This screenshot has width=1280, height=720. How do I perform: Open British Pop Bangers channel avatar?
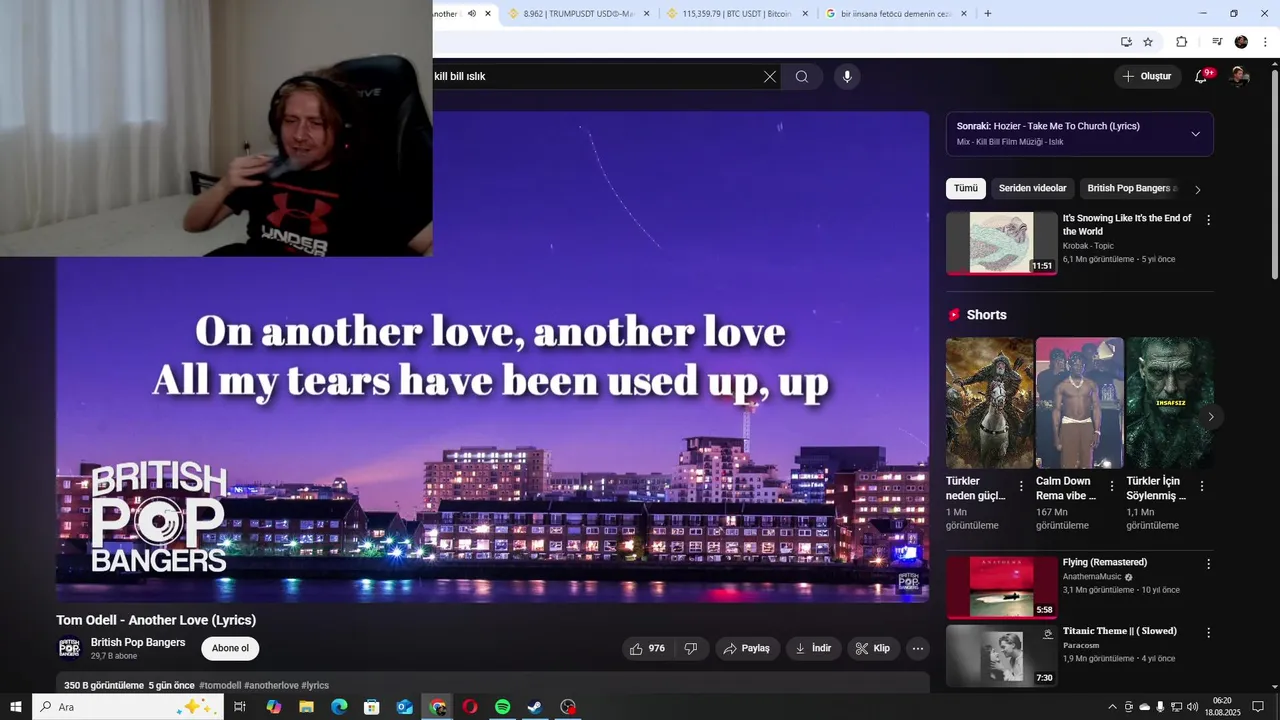click(x=69, y=648)
